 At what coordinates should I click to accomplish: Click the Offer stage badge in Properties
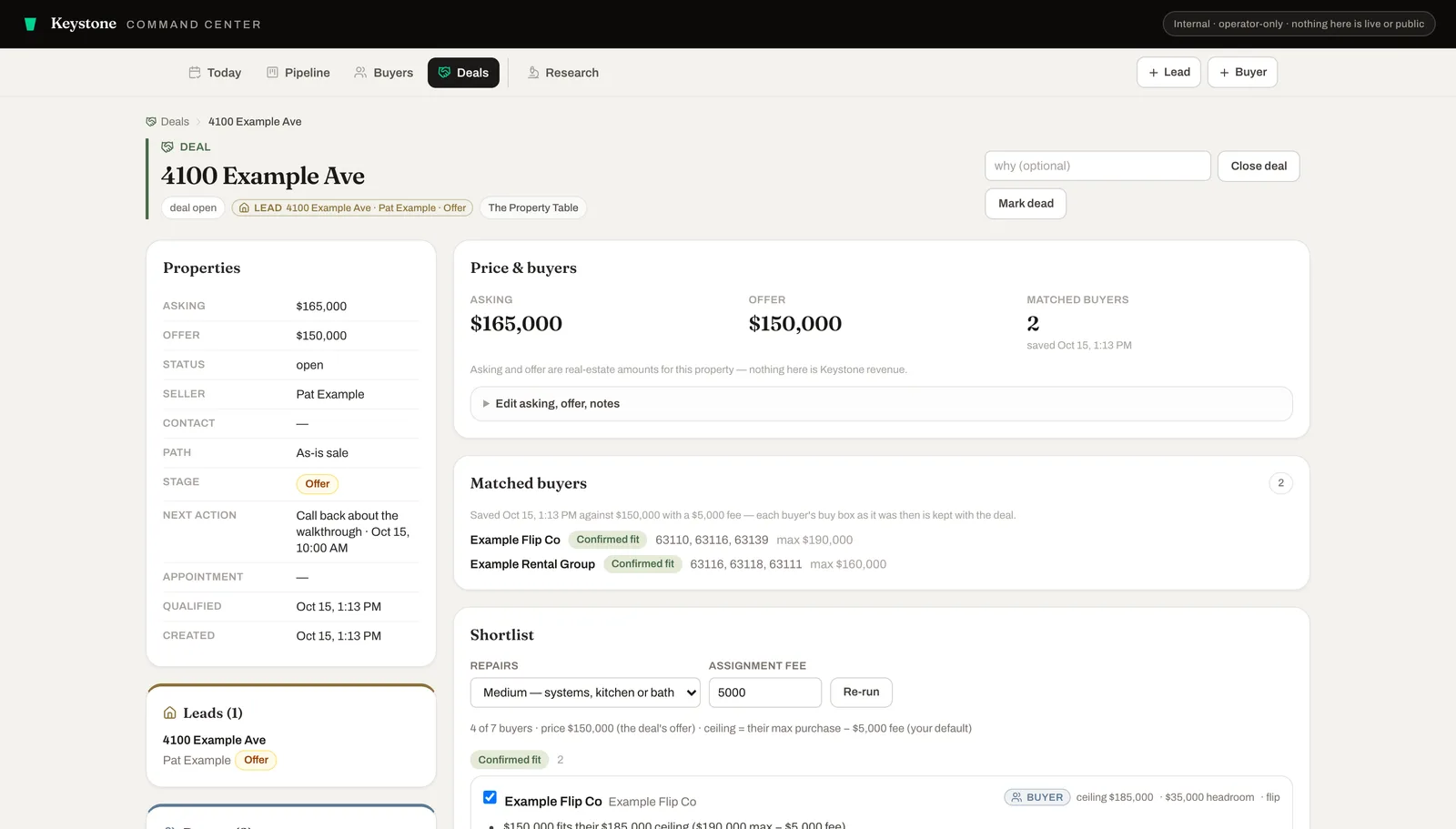[x=318, y=484]
